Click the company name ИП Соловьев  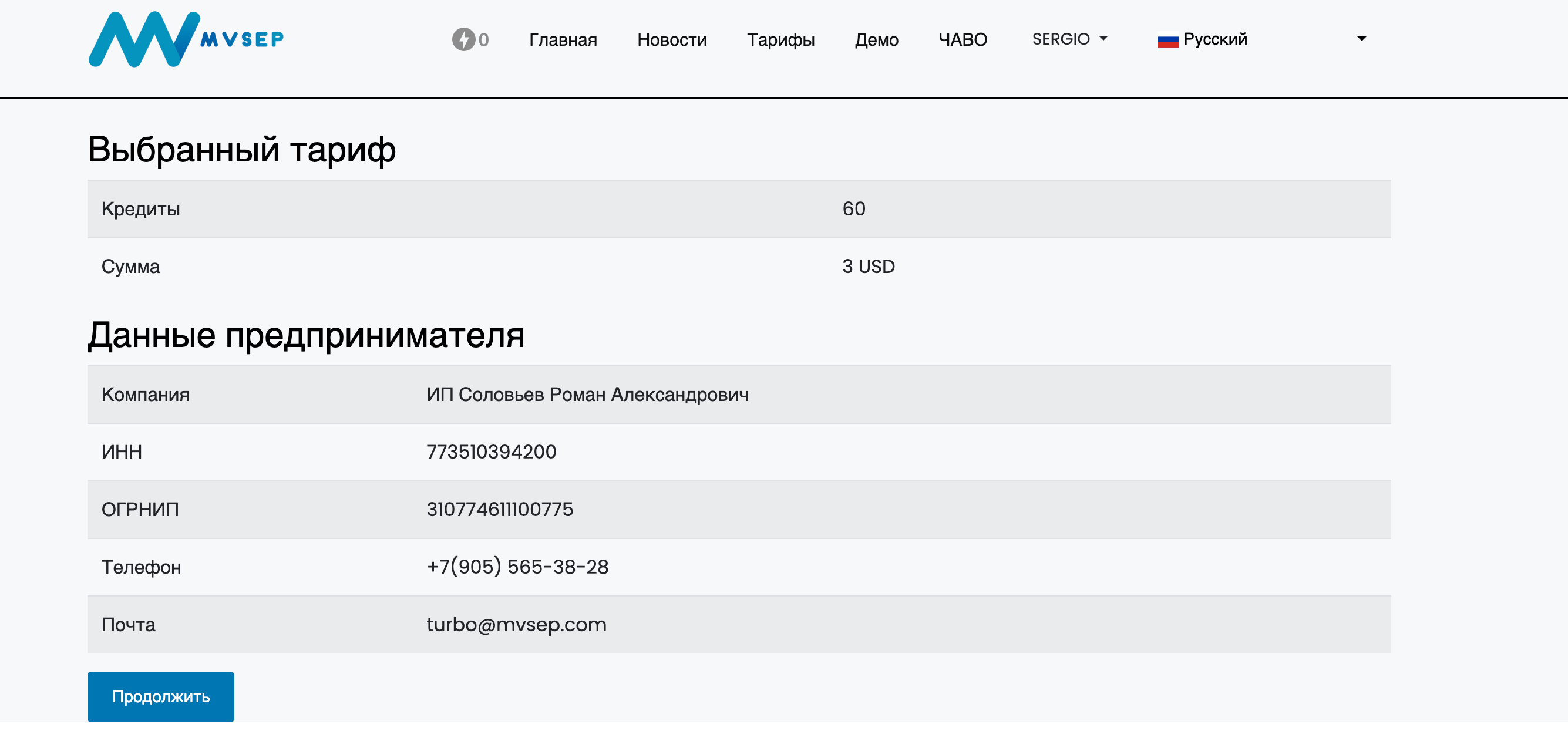coord(587,395)
